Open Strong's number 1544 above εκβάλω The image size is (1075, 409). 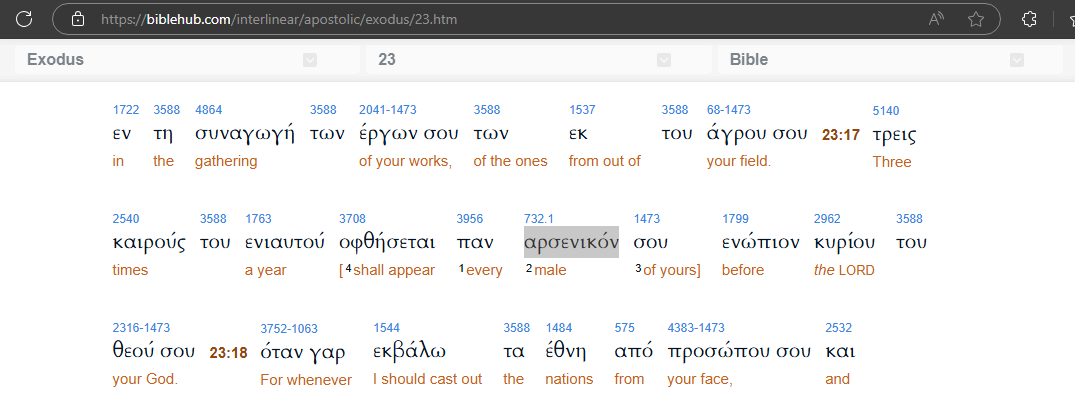point(386,327)
